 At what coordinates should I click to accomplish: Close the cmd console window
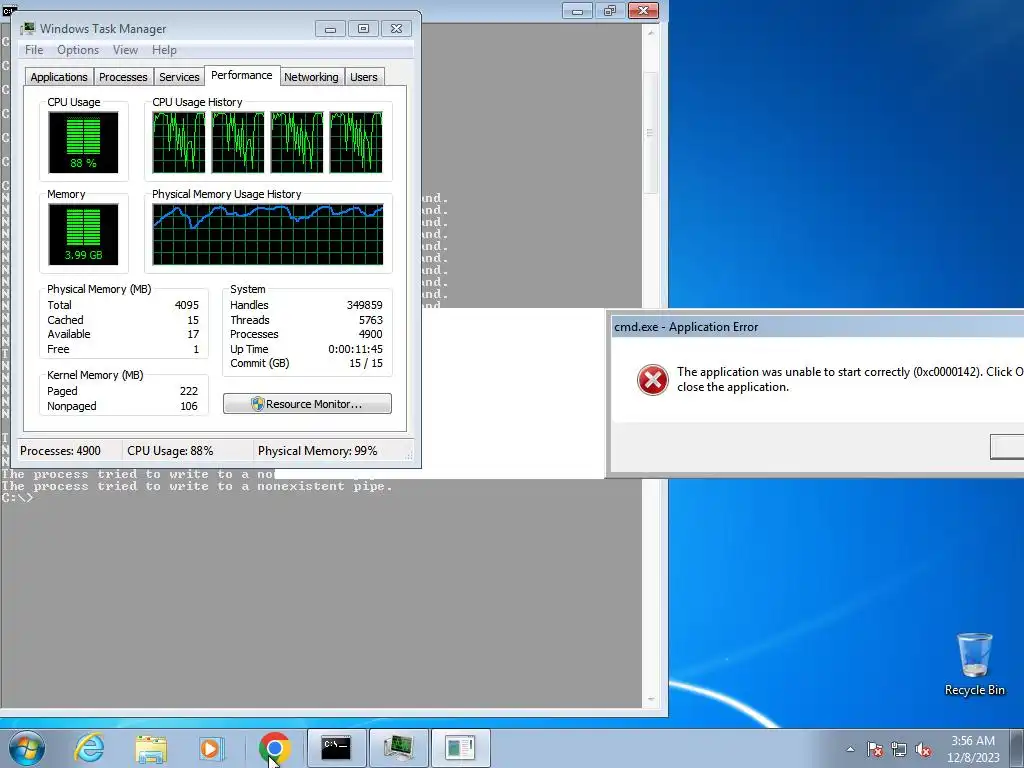click(643, 10)
